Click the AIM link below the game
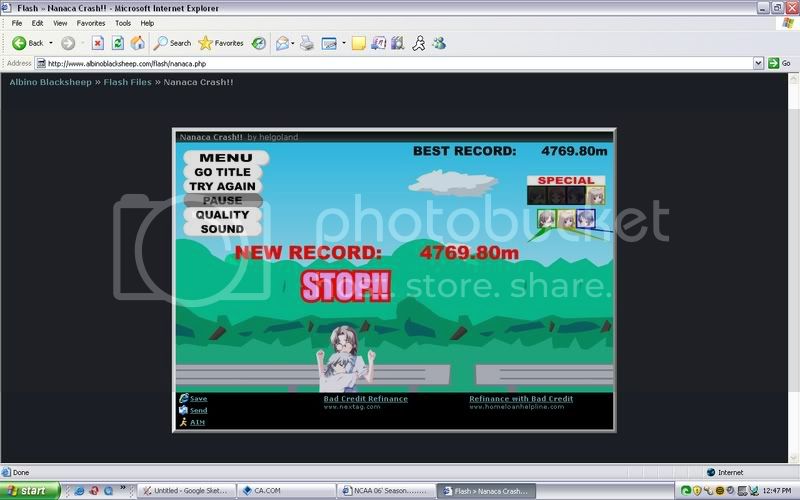This screenshot has width=800, height=500. [x=197, y=422]
